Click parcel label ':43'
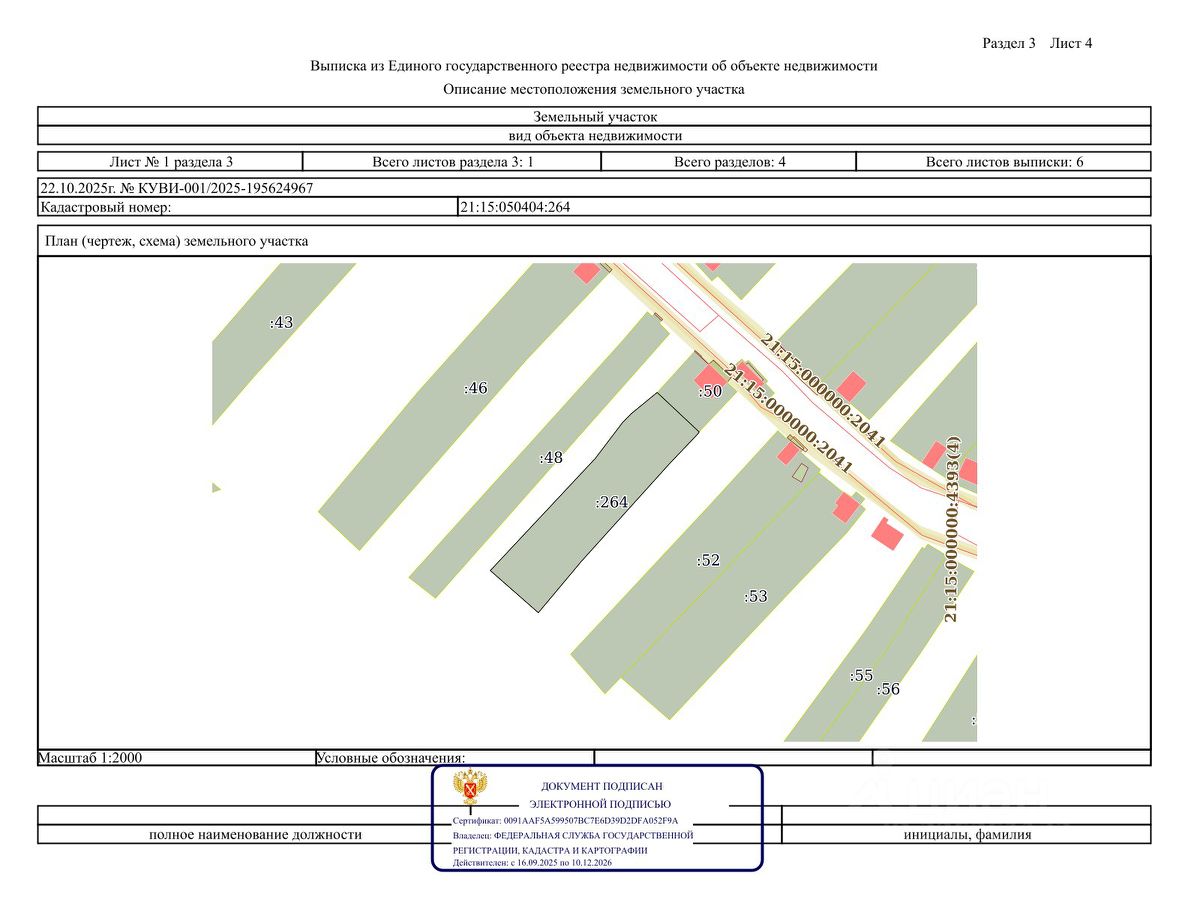 click(x=281, y=322)
